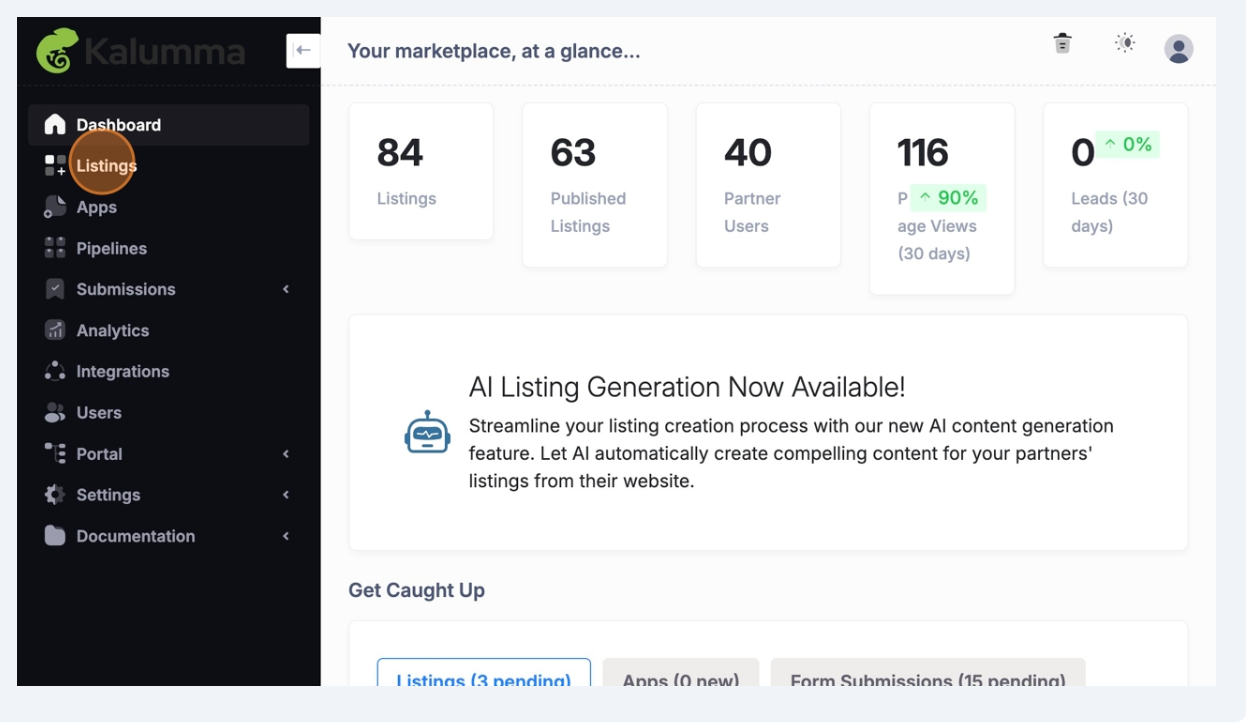This screenshot has width=1246, height=724.
Task: Click 'Your marketplace, at a glance...' title
Action: 494,51
